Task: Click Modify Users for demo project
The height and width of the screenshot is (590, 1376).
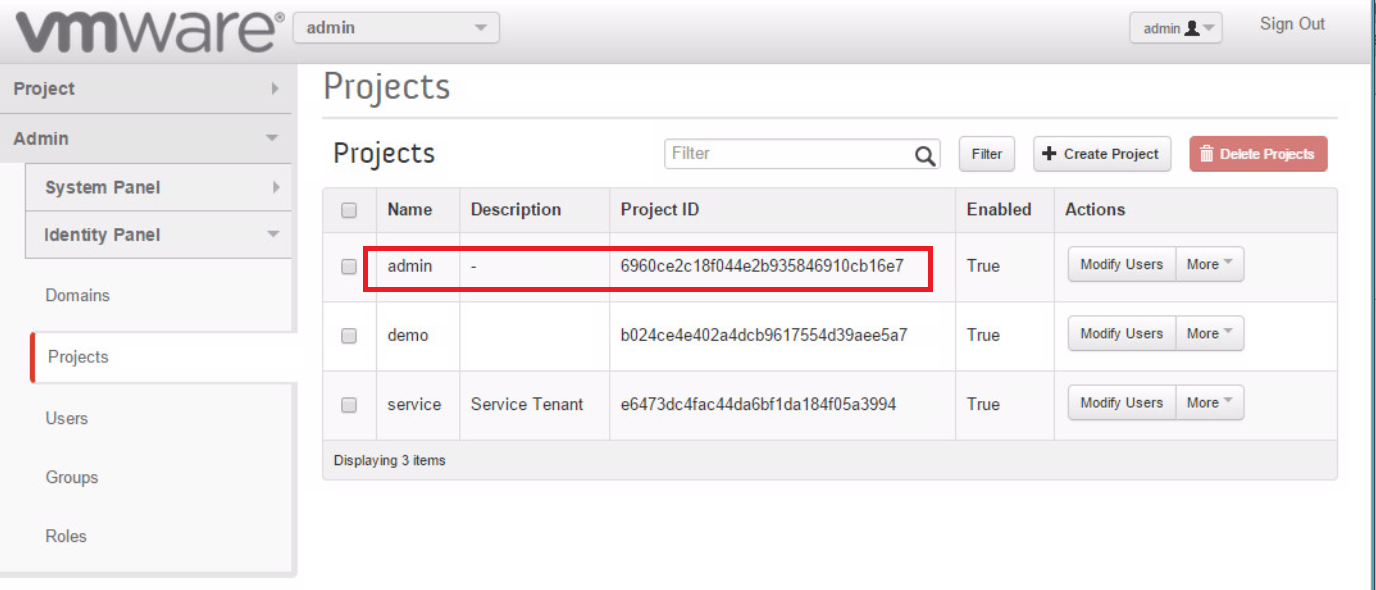Action: (1121, 334)
